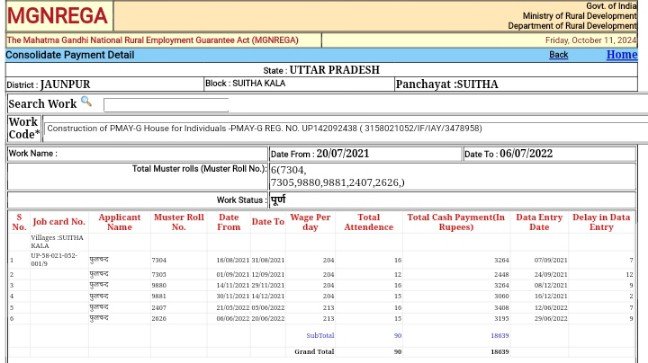The height and width of the screenshot is (363, 648).
Task: Select the Mahatma Gandhi Act full title
Action: [x=152, y=40]
